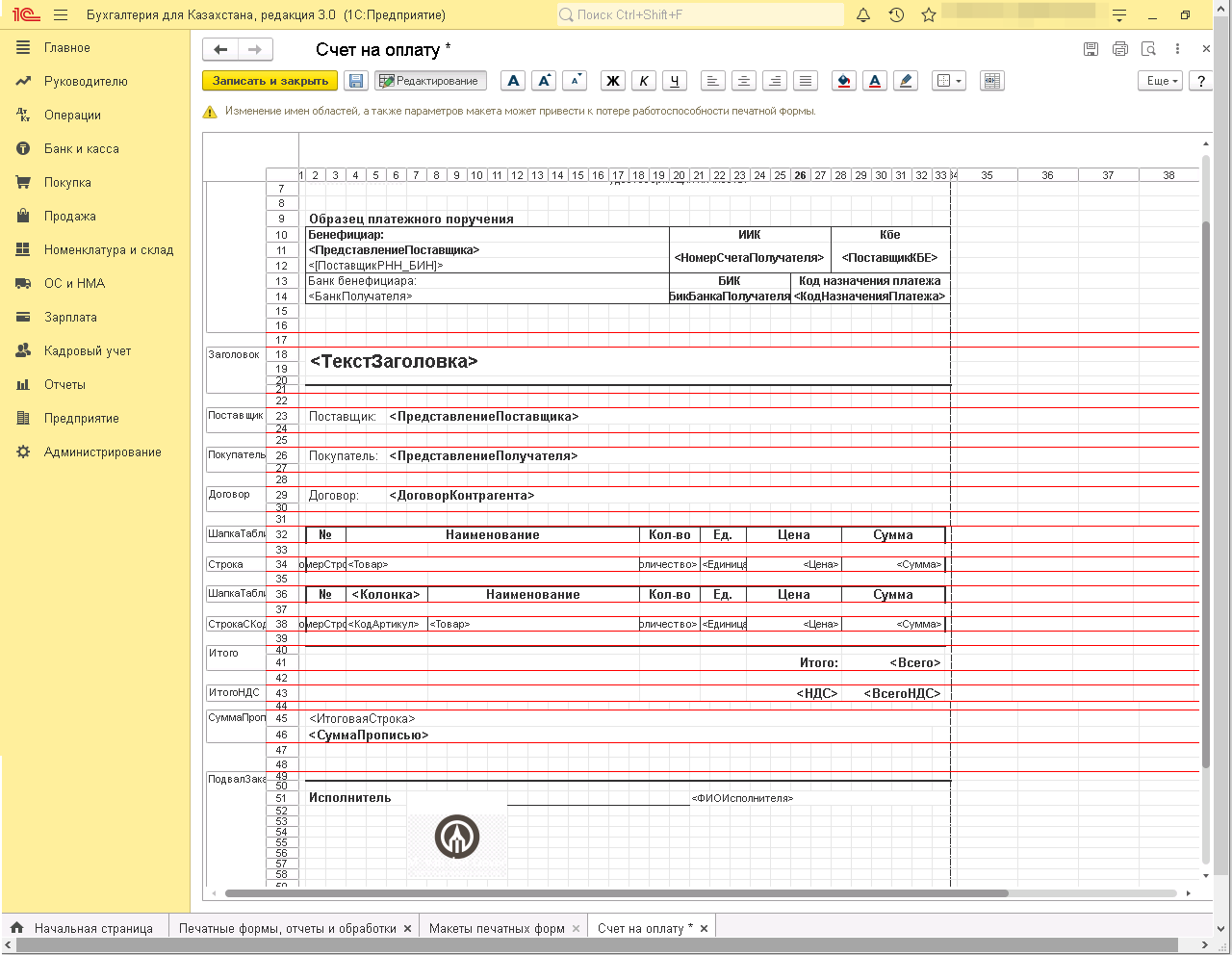
Task: Toggle underline formatting (Ч)
Action: [x=675, y=81]
